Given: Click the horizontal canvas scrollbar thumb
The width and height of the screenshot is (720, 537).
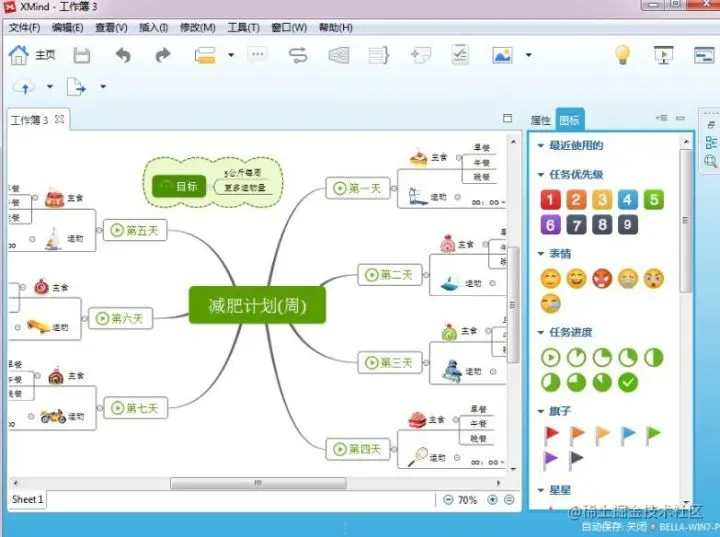Looking at the screenshot, I should click(x=258, y=483).
